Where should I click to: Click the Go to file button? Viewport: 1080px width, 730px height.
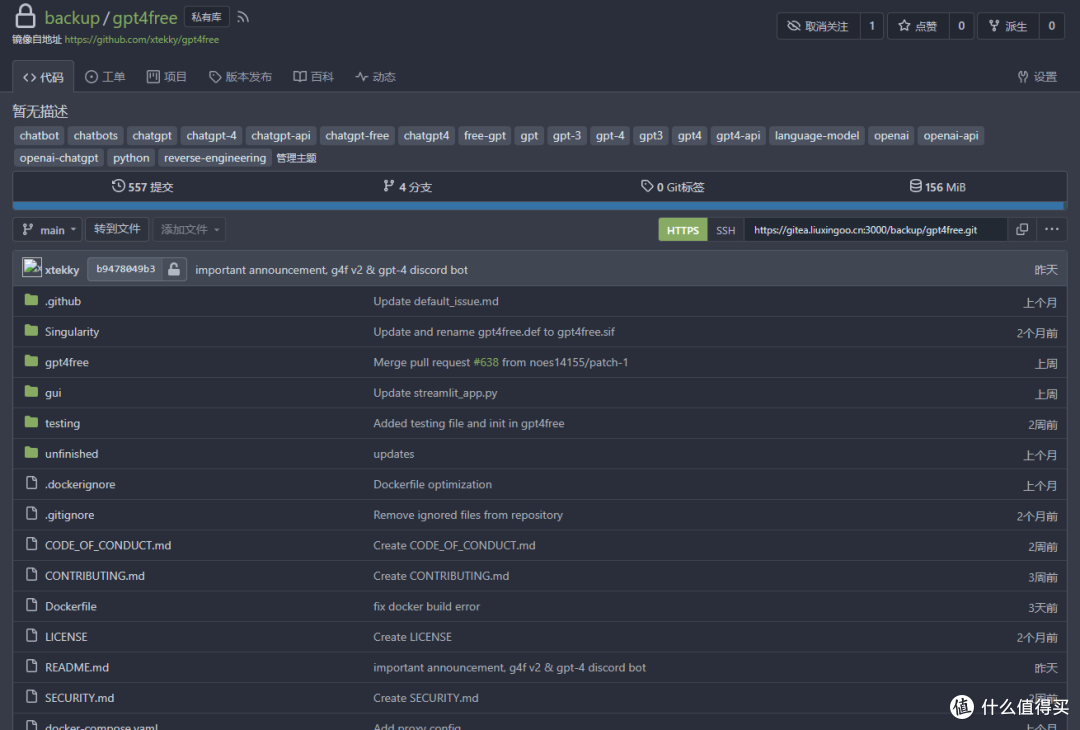coord(117,230)
